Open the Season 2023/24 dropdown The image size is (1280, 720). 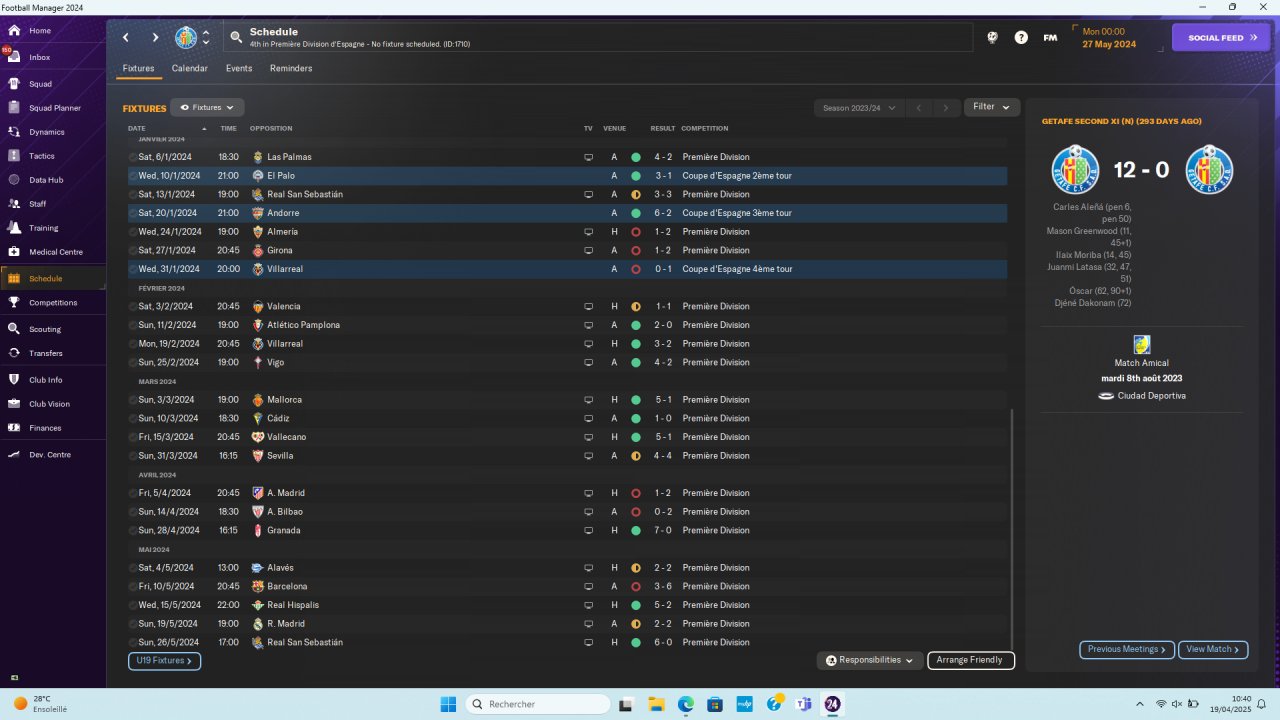[858, 107]
